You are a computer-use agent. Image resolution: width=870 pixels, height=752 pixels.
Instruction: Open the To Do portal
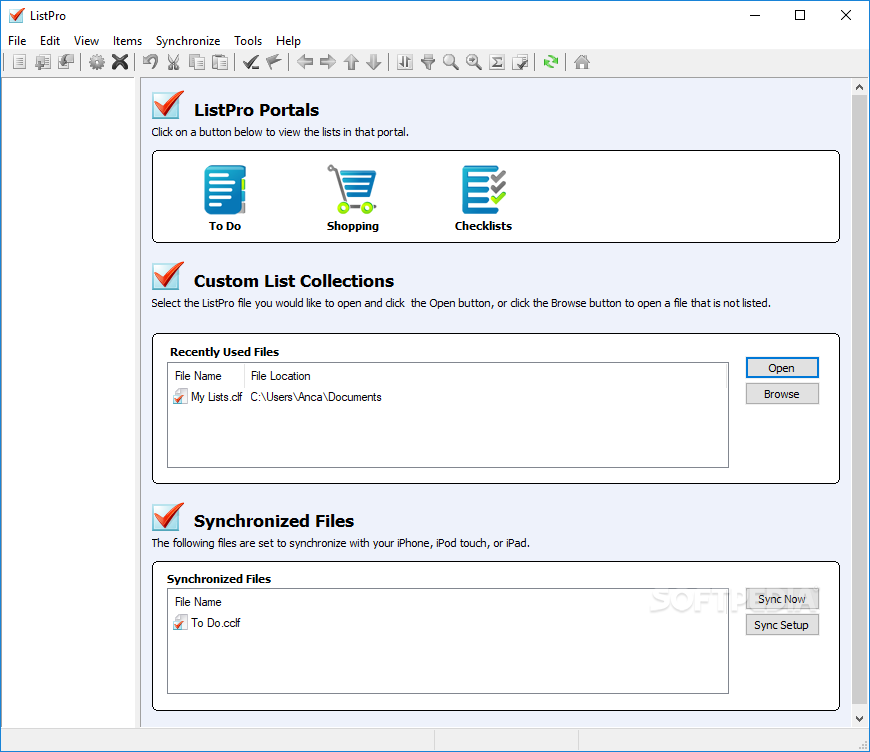pos(225,198)
